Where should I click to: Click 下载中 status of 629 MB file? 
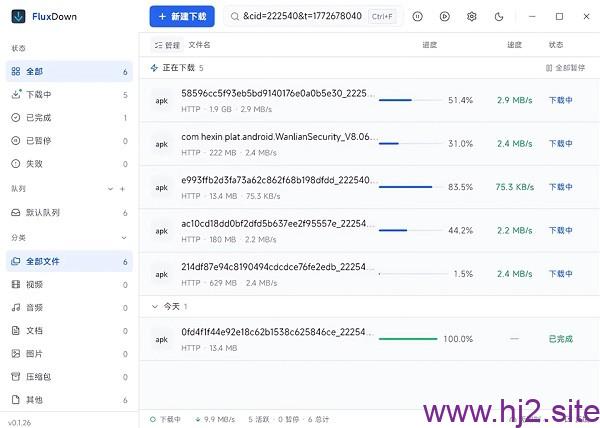pos(561,274)
